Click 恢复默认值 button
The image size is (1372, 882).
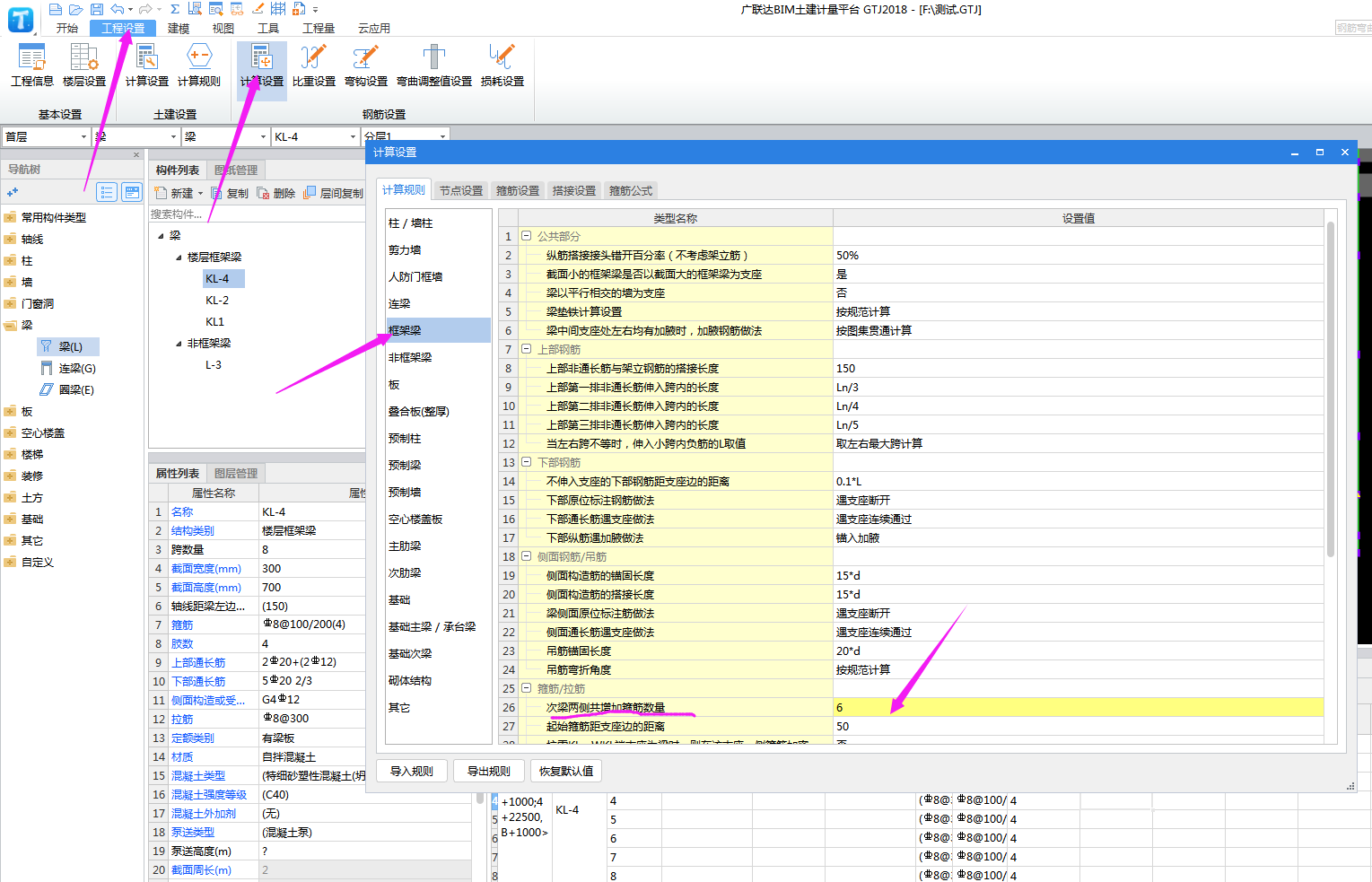click(566, 771)
